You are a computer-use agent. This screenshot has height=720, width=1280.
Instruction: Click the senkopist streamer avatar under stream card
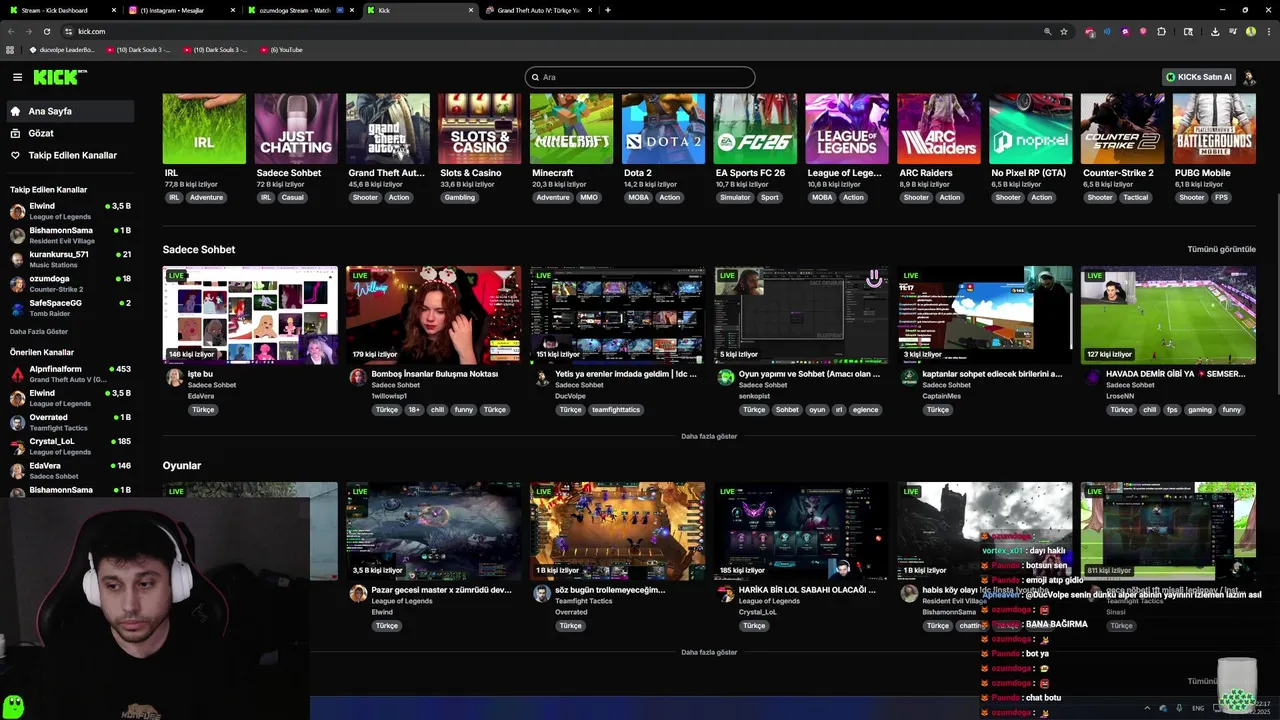[726, 377]
